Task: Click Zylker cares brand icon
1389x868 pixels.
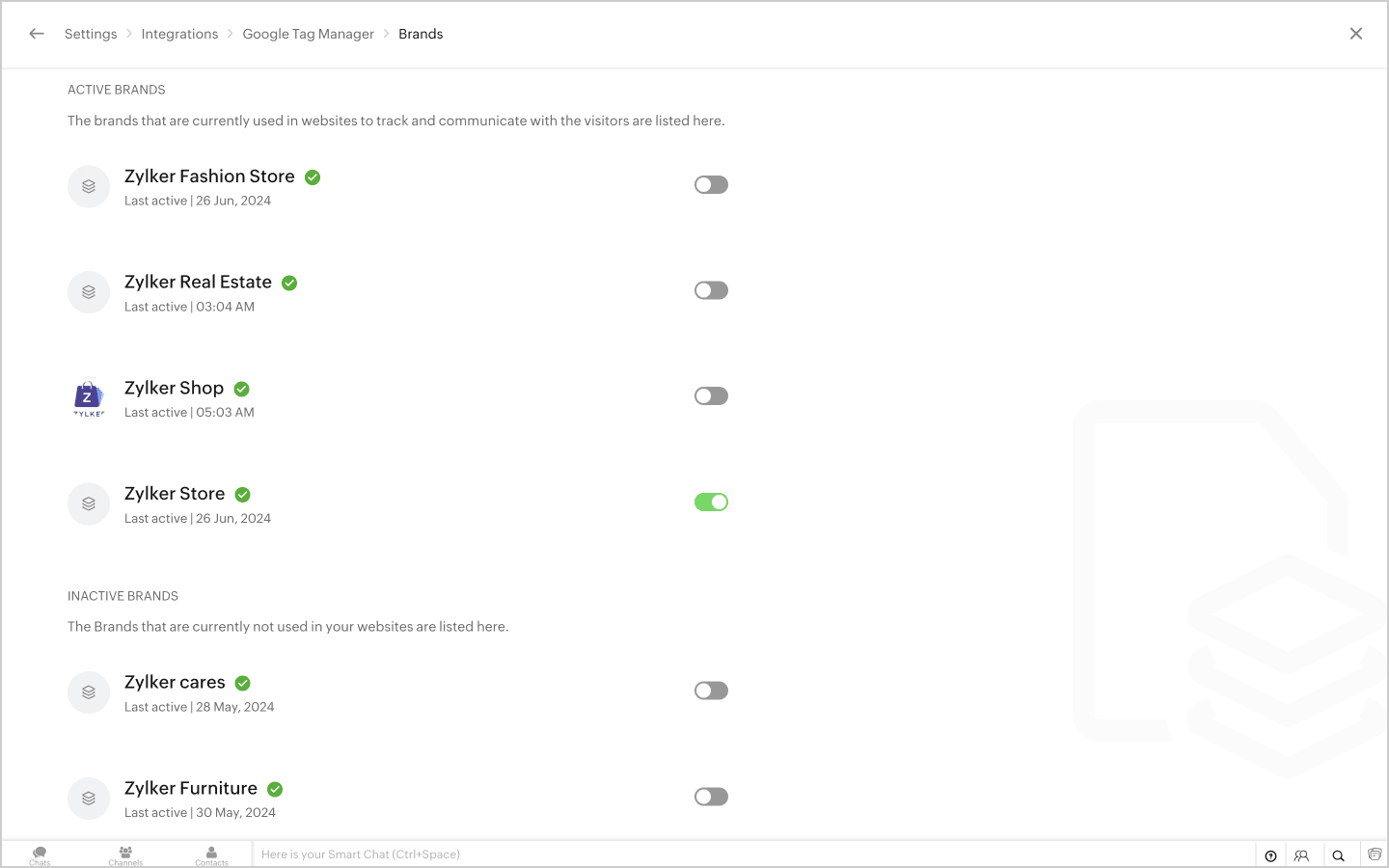Action: (x=89, y=692)
